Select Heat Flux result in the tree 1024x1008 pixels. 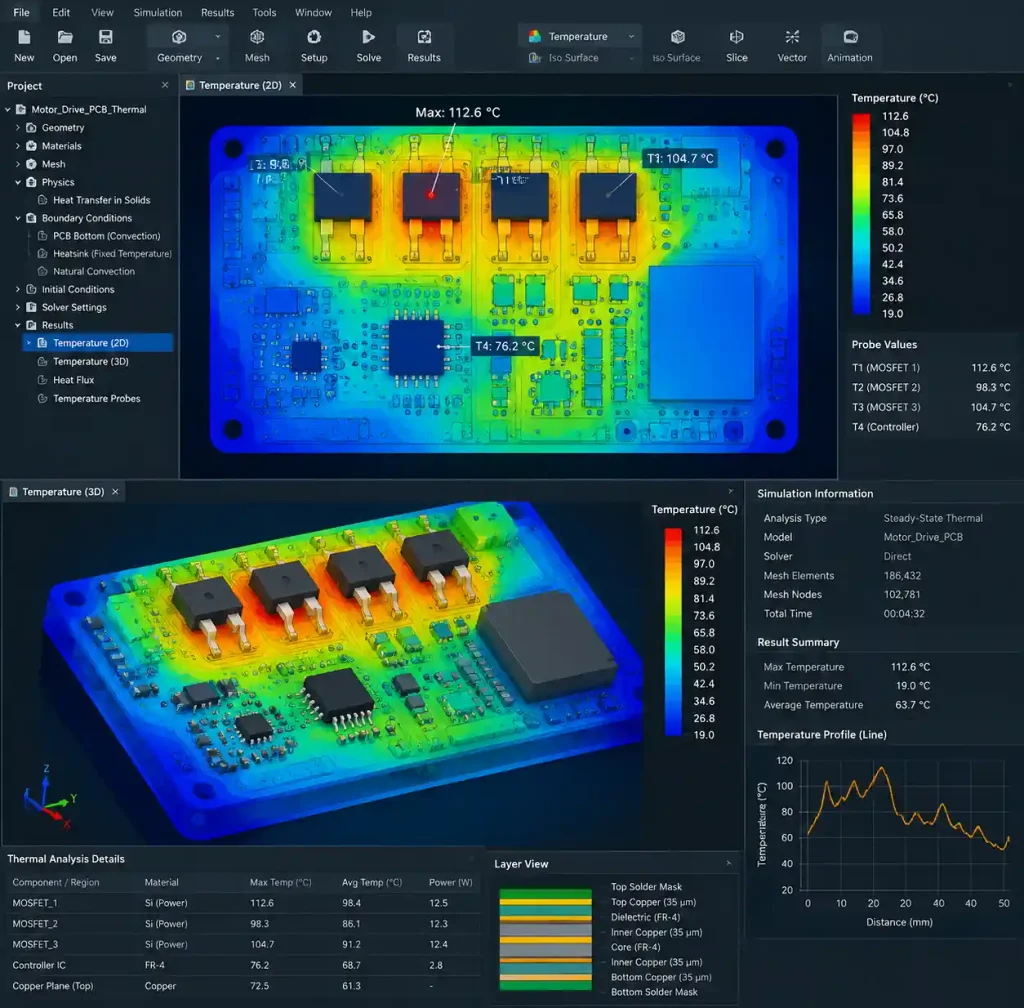pyautogui.click(x=73, y=380)
